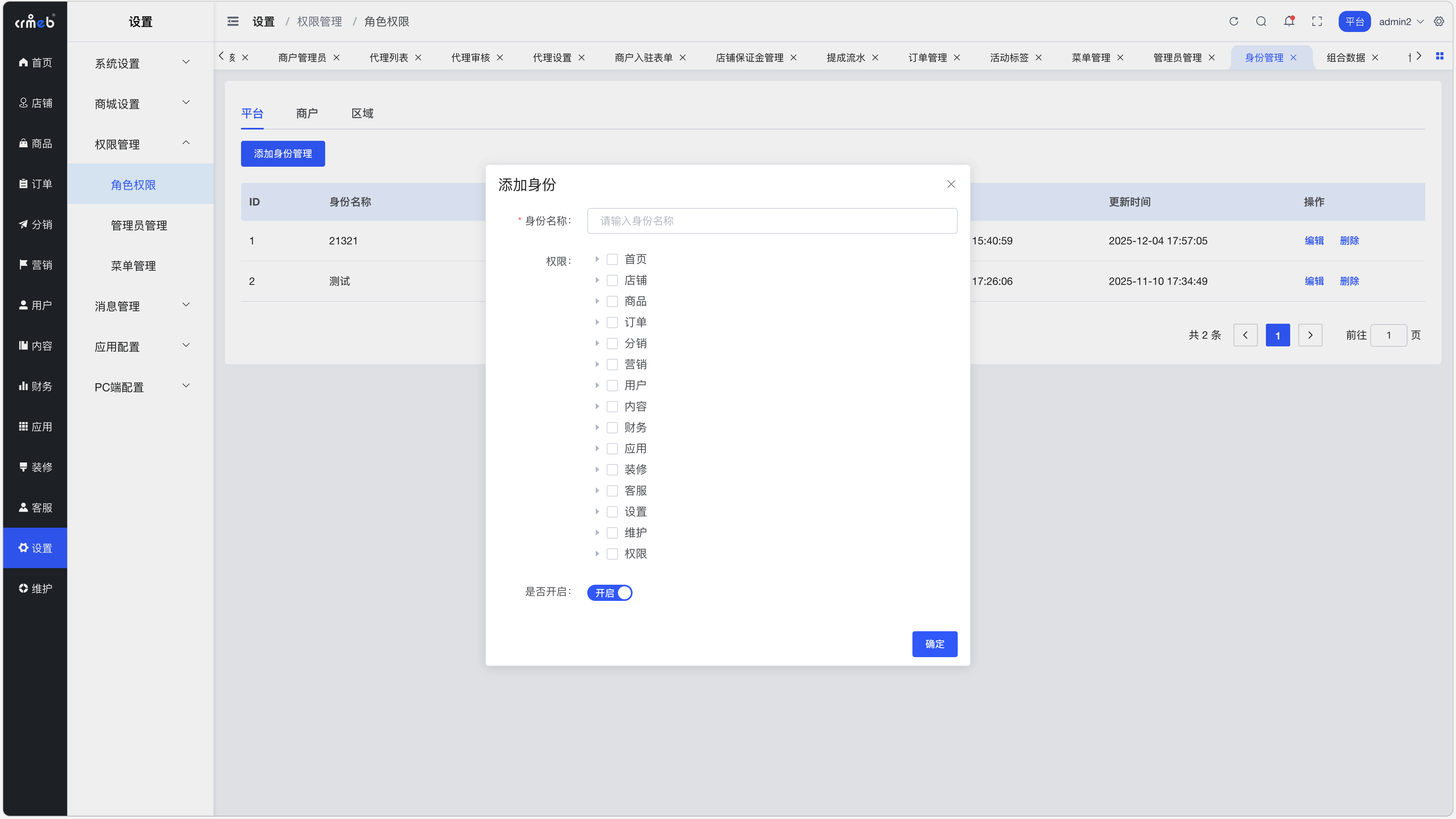Click the 身份名称 input field
The width and height of the screenshot is (1456, 819).
pyautogui.click(x=772, y=221)
